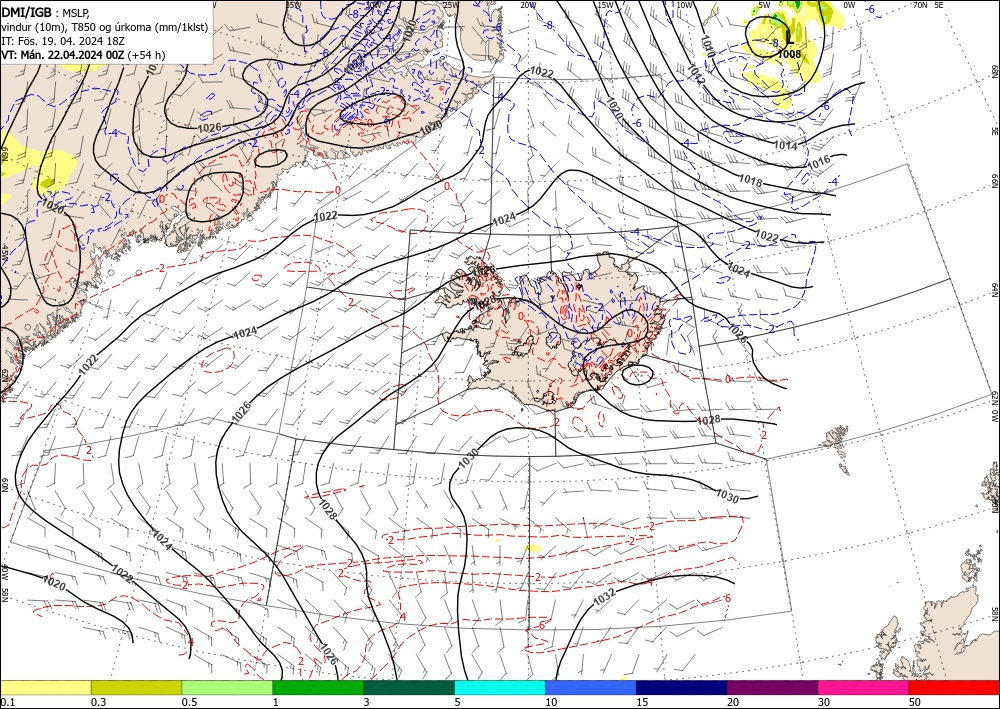Select the green 1 mm legend swatch
1000x709 pixels.
(318, 687)
